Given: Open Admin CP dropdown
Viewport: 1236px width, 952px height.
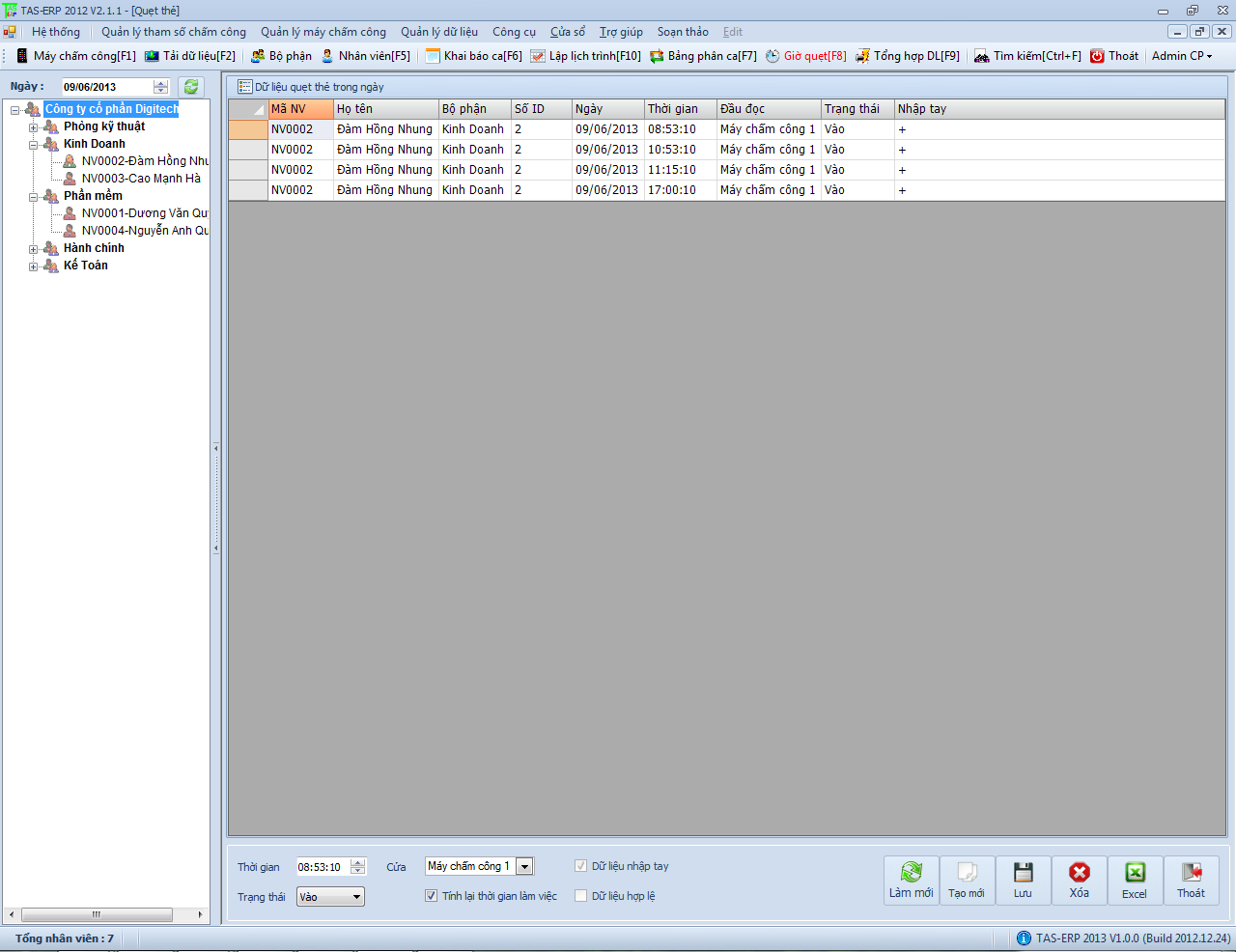Looking at the screenshot, I should [x=1182, y=56].
